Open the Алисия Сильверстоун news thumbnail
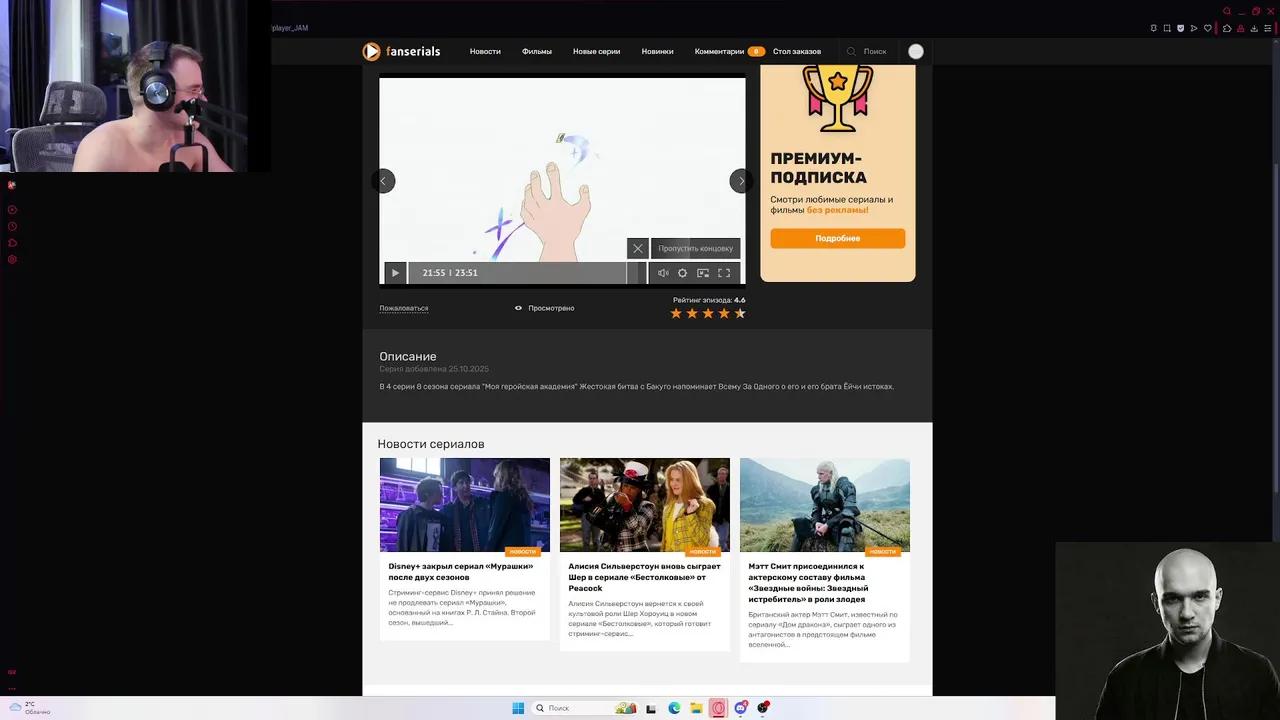The height and width of the screenshot is (720, 1280). [645, 505]
